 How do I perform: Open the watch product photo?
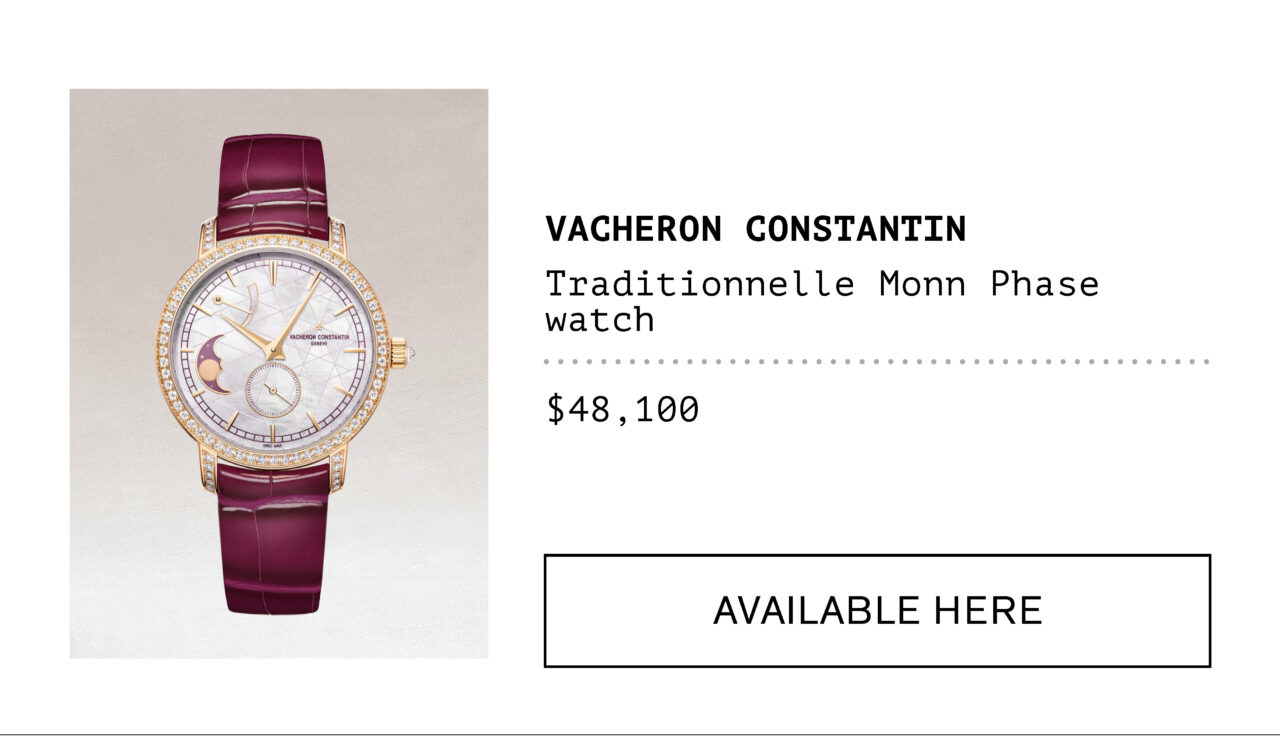click(x=279, y=373)
